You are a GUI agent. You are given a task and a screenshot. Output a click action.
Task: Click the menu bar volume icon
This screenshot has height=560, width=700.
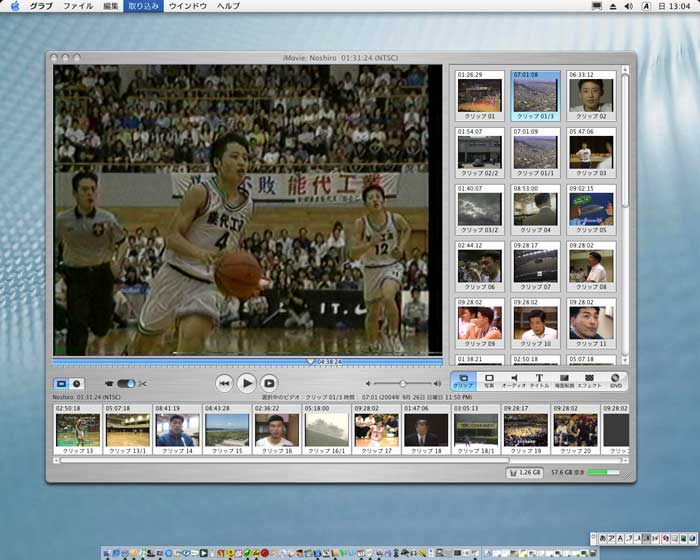click(x=629, y=6)
